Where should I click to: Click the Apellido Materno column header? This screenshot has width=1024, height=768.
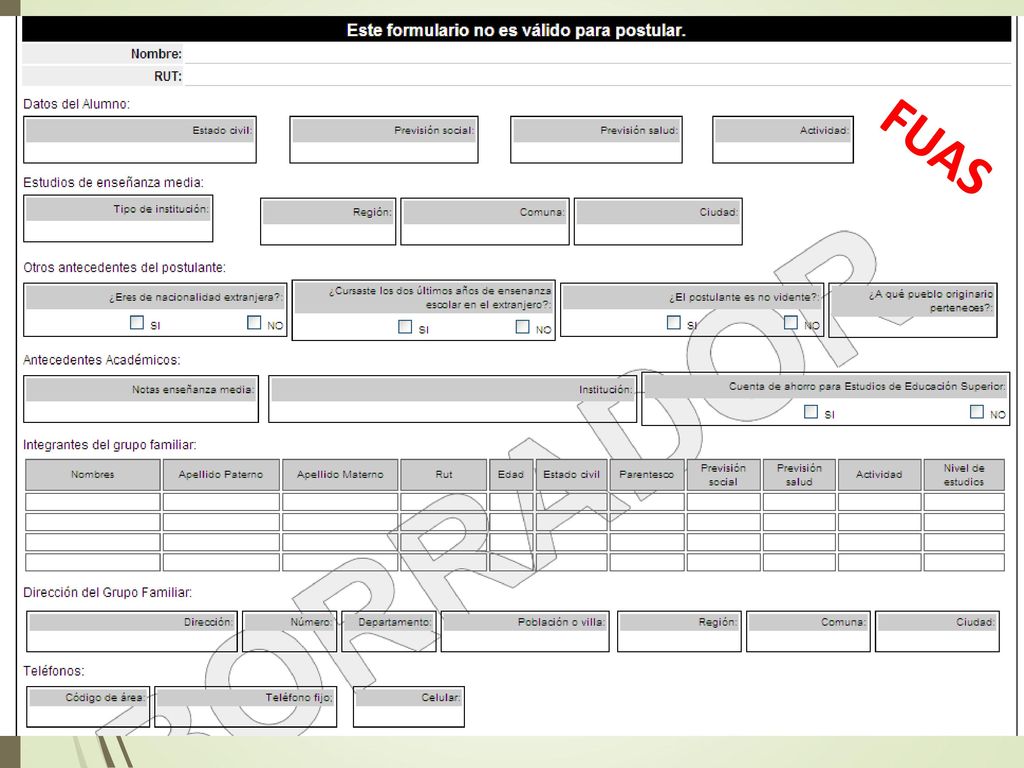[340, 475]
